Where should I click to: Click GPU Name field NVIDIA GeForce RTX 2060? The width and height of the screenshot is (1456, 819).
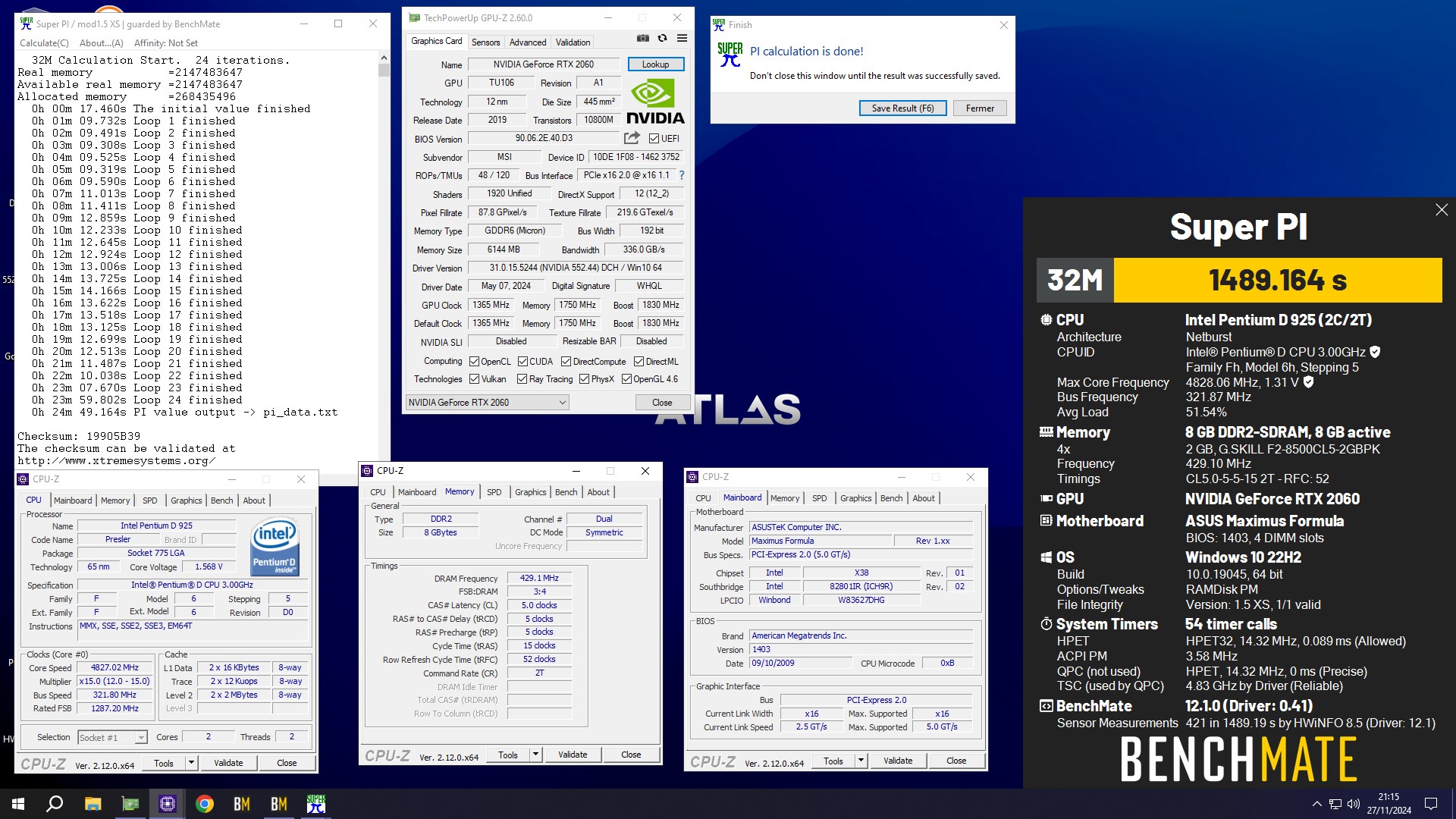point(544,64)
